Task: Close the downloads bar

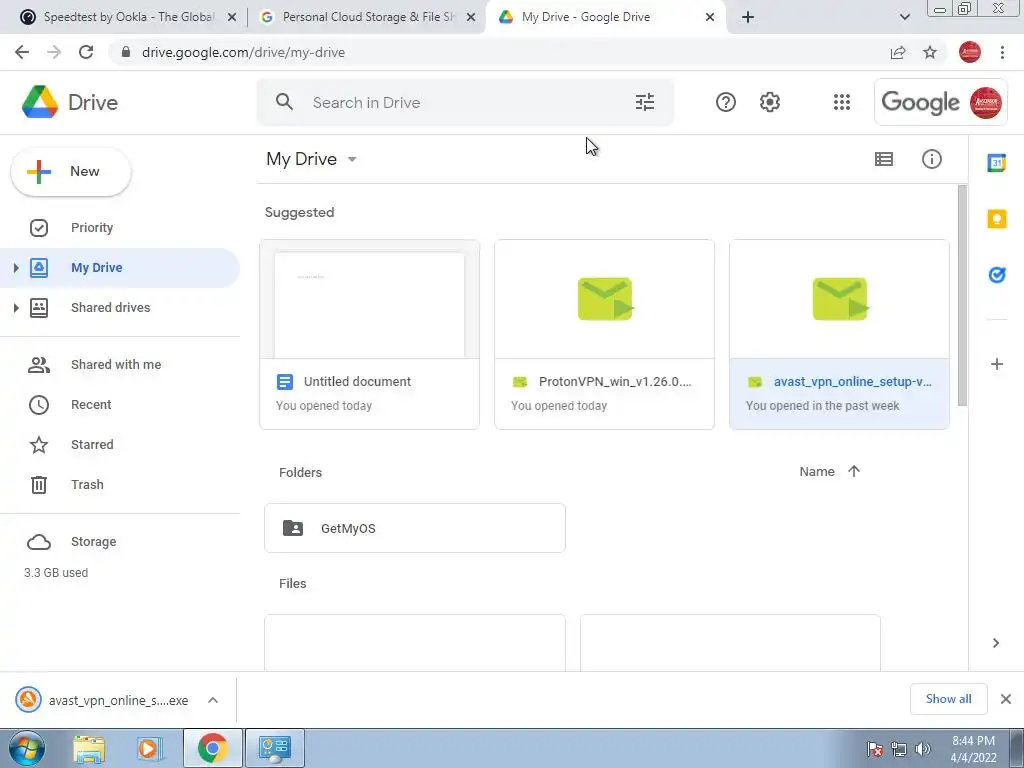Action: 1006,699
